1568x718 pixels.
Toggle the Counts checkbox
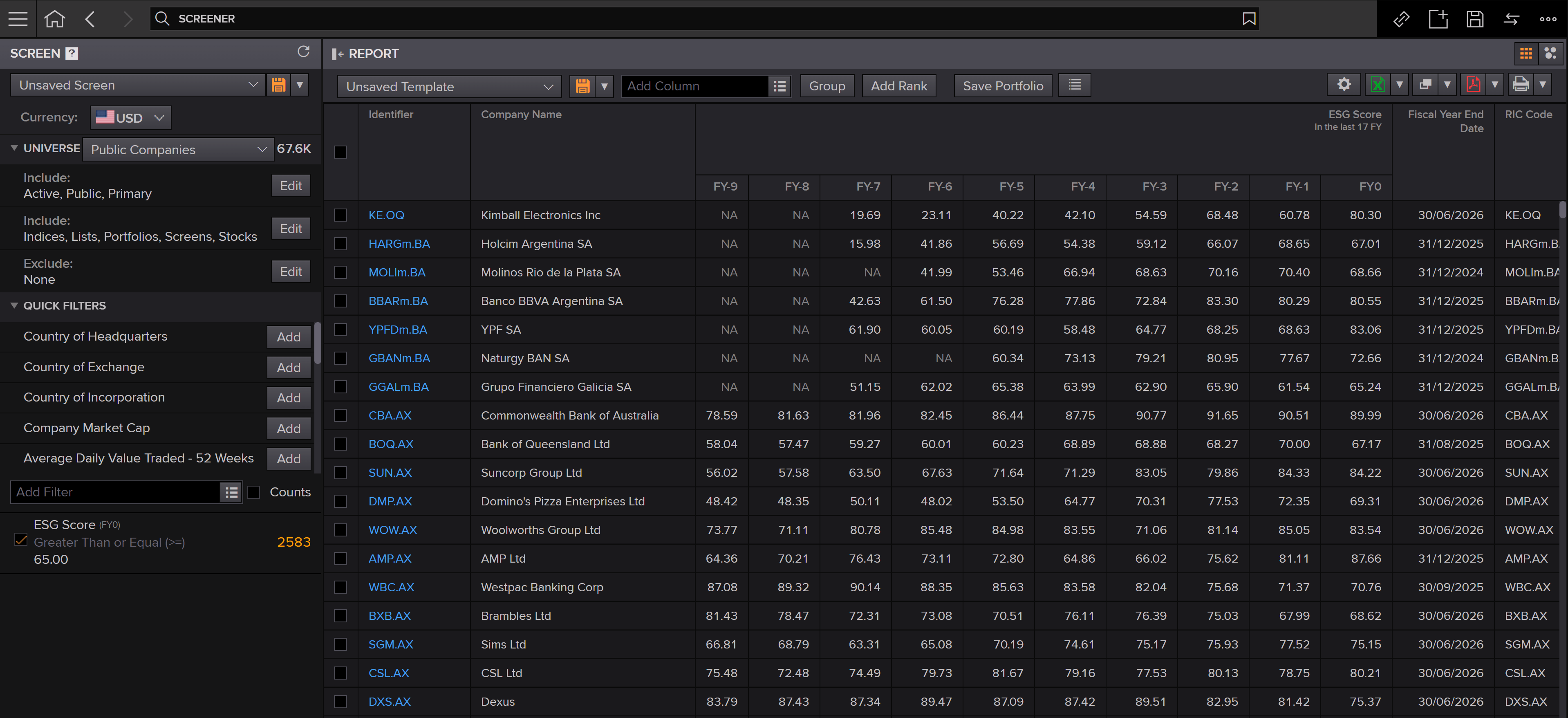(254, 492)
